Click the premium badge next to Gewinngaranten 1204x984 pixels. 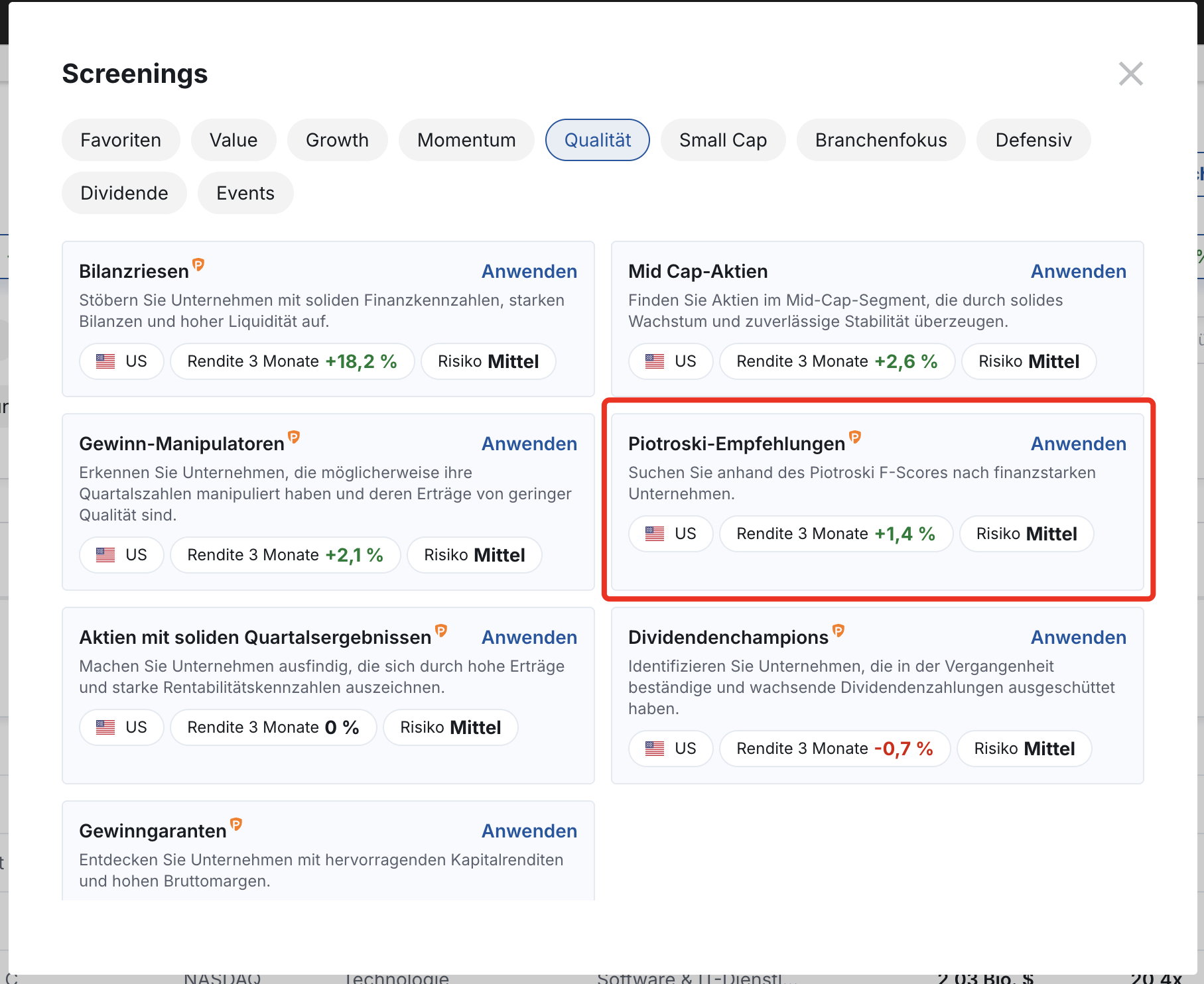coord(236,825)
